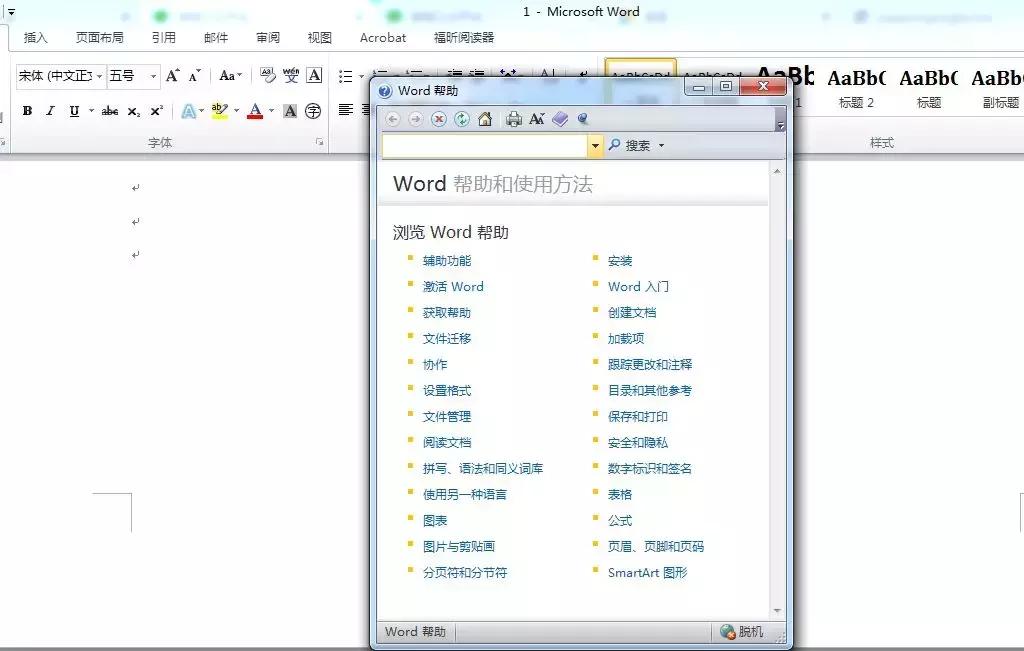Viewport: 1024px width, 651px height.
Task: Toggle text highlight color on
Action: (220, 111)
